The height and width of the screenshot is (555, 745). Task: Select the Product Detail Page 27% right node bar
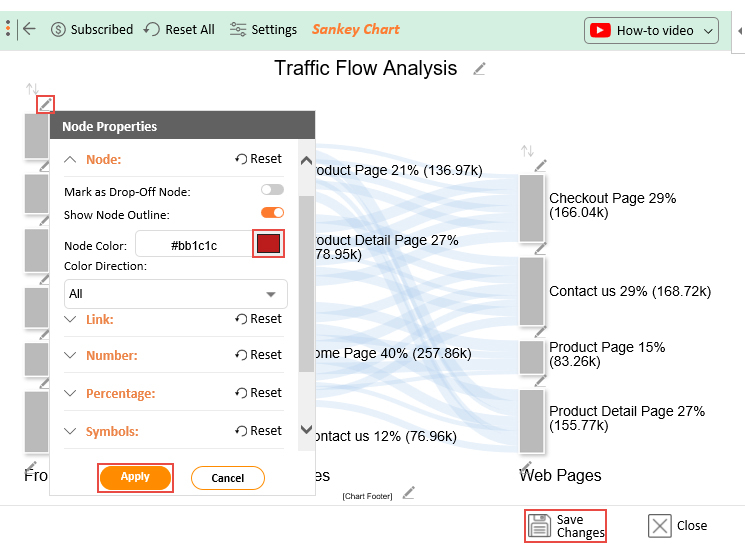pyautogui.click(x=532, y=421)
